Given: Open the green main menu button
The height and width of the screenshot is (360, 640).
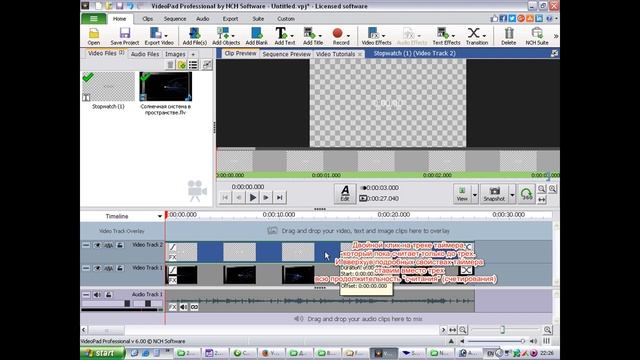Looking at the screenshot, I should click(x=93, y=19).
